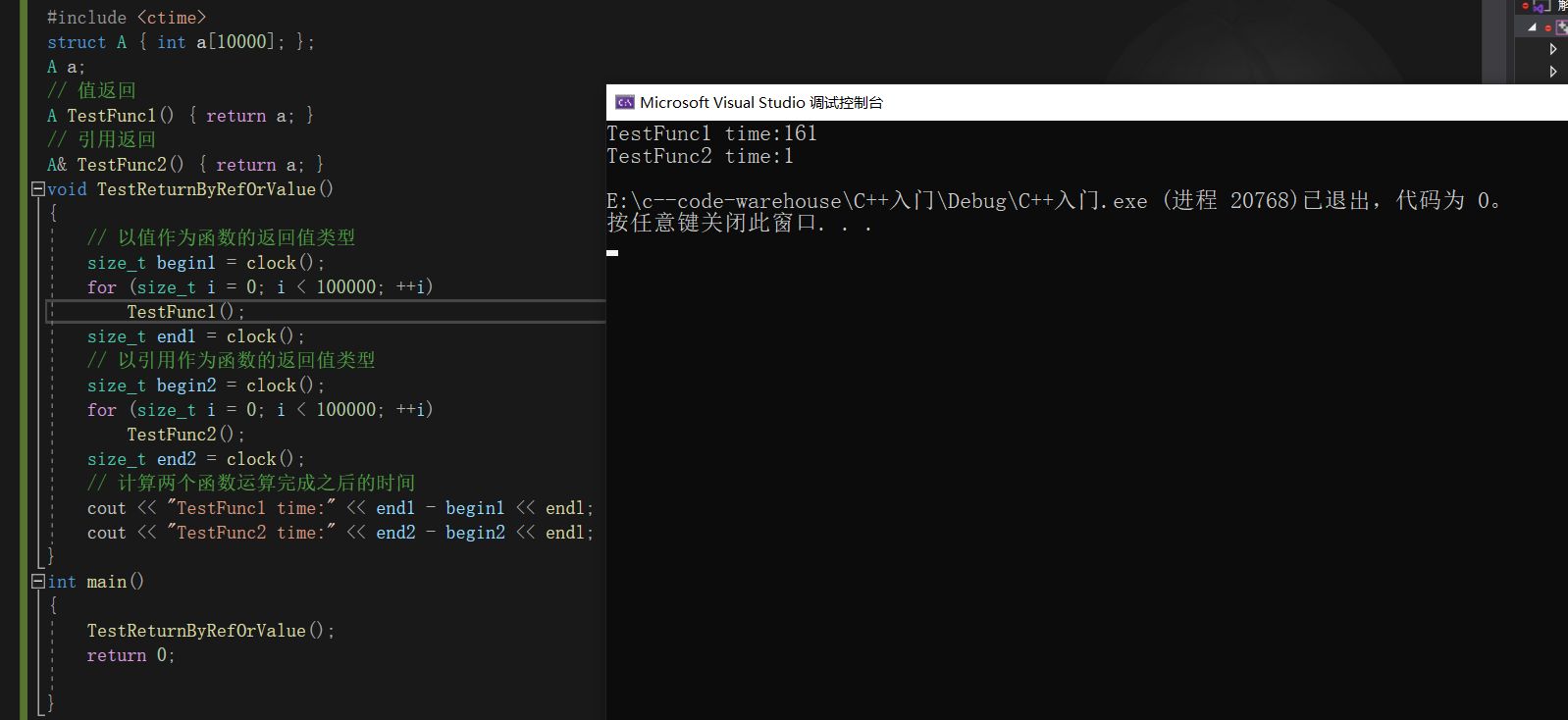1568x720 pixels.
Task: Click the cout line printing "TestFunc1 time:"
Action: (340, 508)
